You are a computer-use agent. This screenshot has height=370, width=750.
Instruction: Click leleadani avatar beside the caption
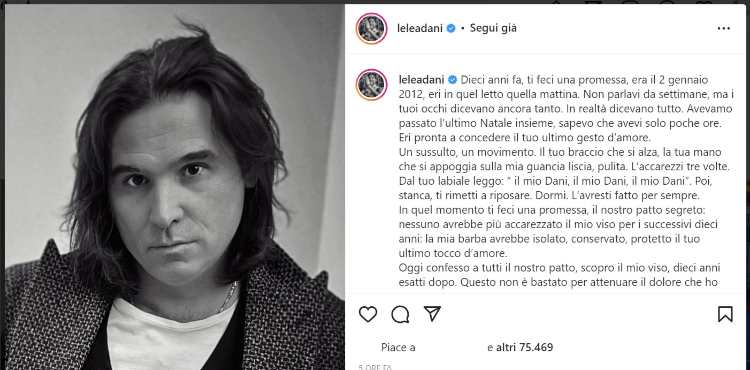[371, 85]
